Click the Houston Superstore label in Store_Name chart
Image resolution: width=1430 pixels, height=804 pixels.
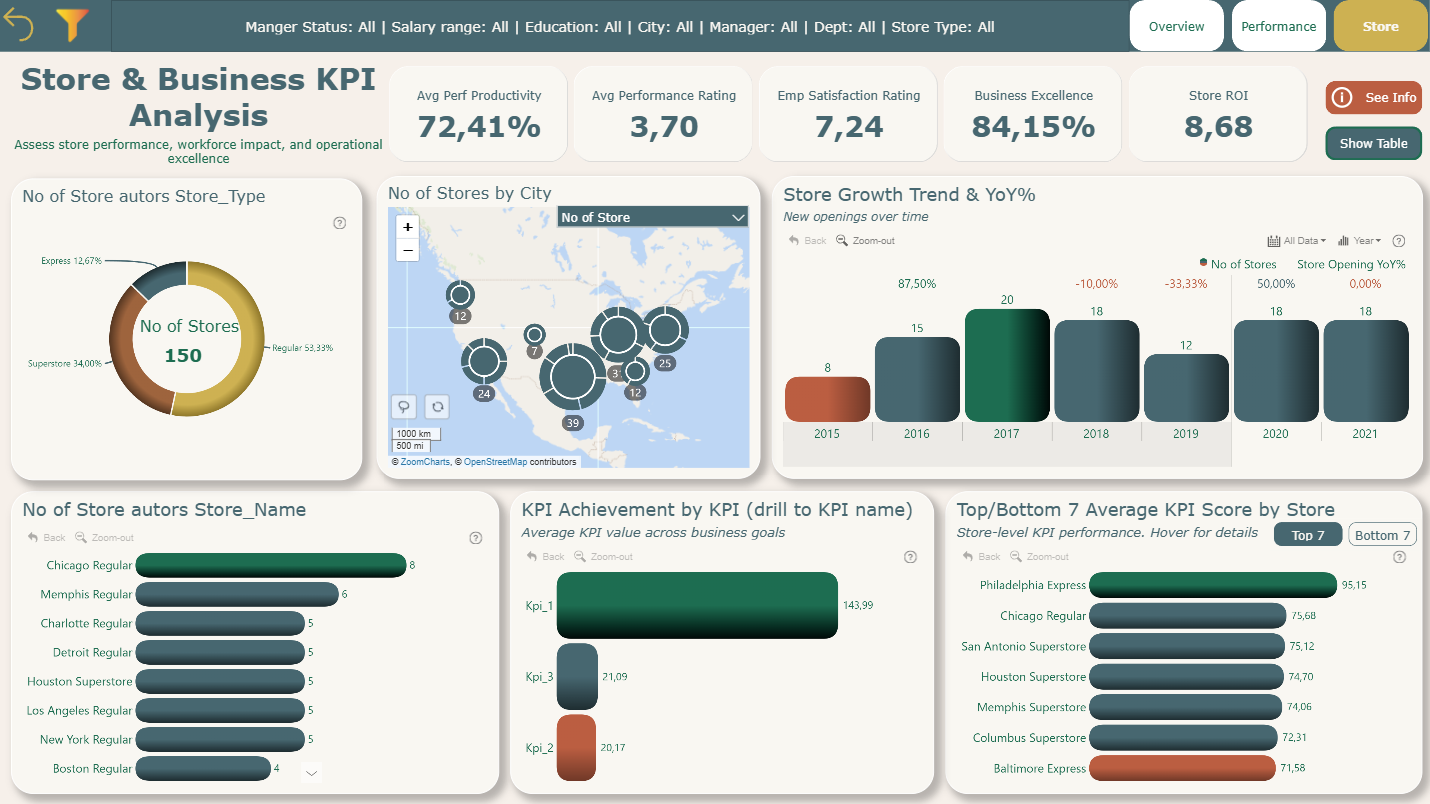click(79, 681)
